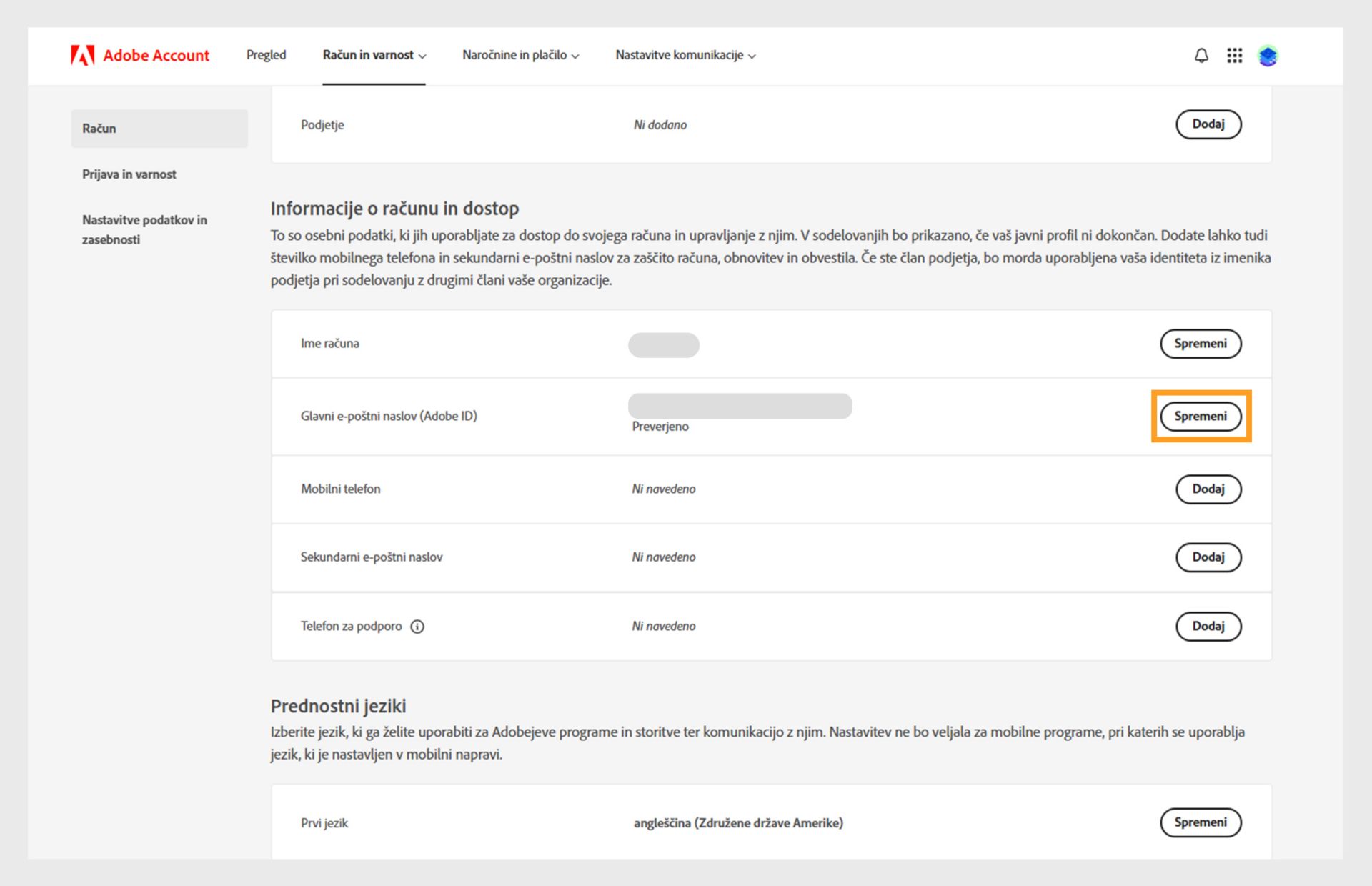Open Prijava in varnost sidebar item

(129, 174)
